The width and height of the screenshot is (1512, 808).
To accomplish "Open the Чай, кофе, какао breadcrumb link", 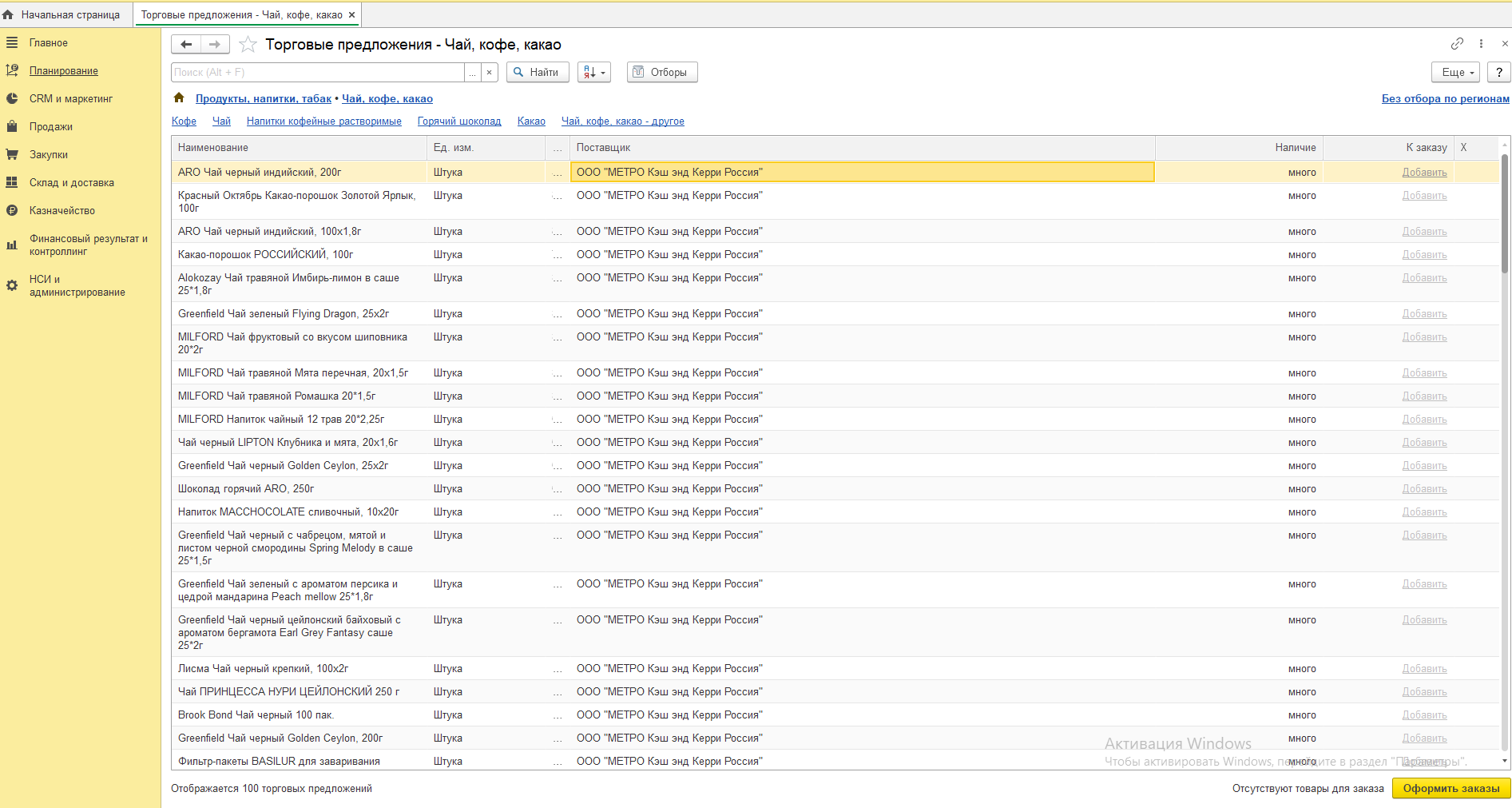I will tap(387, 98).
